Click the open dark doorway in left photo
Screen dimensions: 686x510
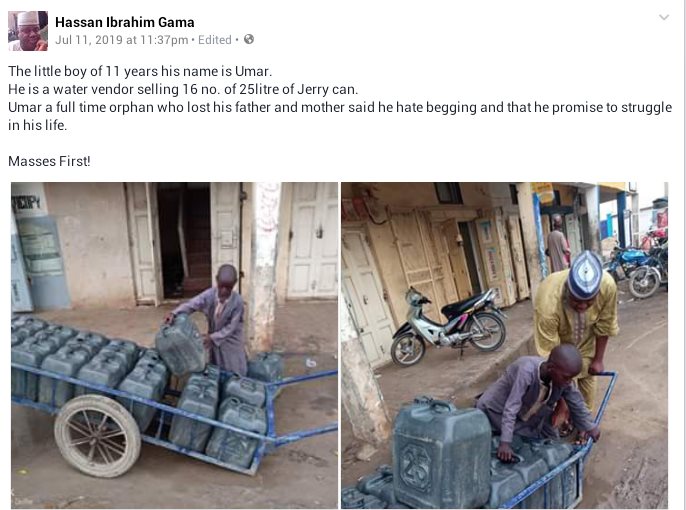coord(184,242)
